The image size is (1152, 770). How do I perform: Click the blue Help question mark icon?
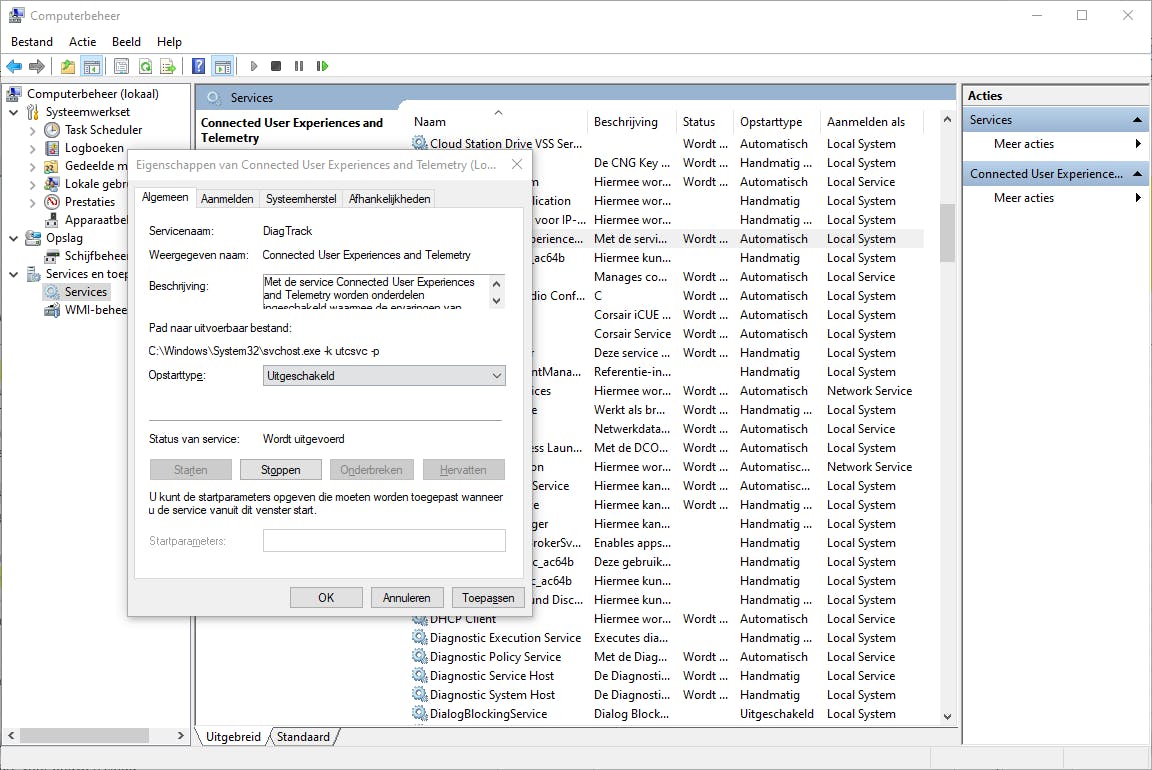click(x=199, y=67)
